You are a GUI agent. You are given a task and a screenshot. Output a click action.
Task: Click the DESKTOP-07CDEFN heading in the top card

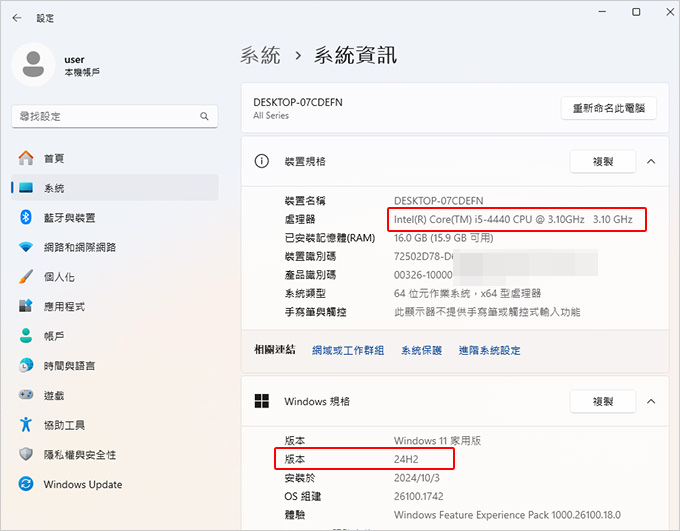[298, 102]
